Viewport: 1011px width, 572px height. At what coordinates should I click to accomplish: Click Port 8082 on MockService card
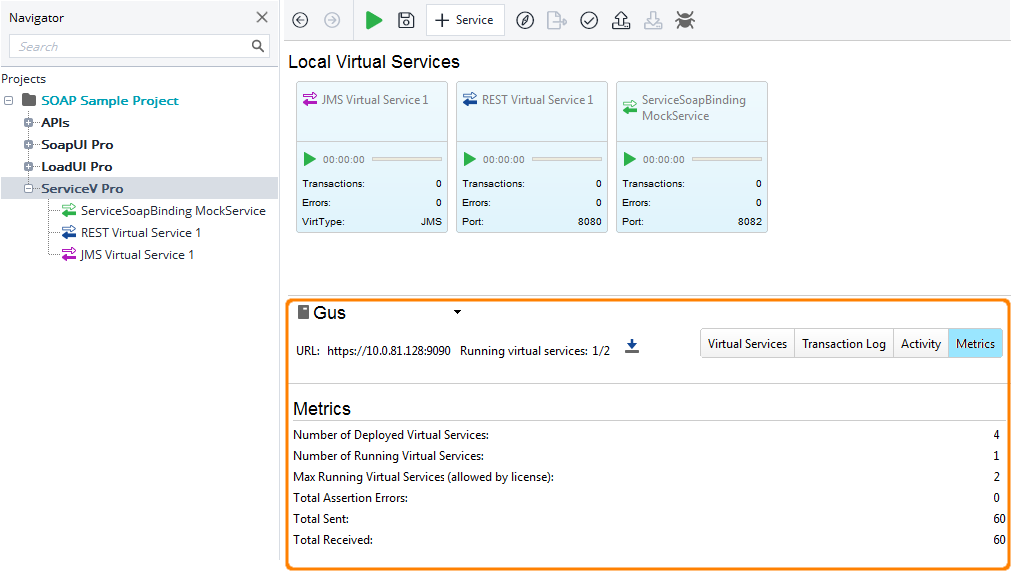pyautogui.click(x=692, y=222)
